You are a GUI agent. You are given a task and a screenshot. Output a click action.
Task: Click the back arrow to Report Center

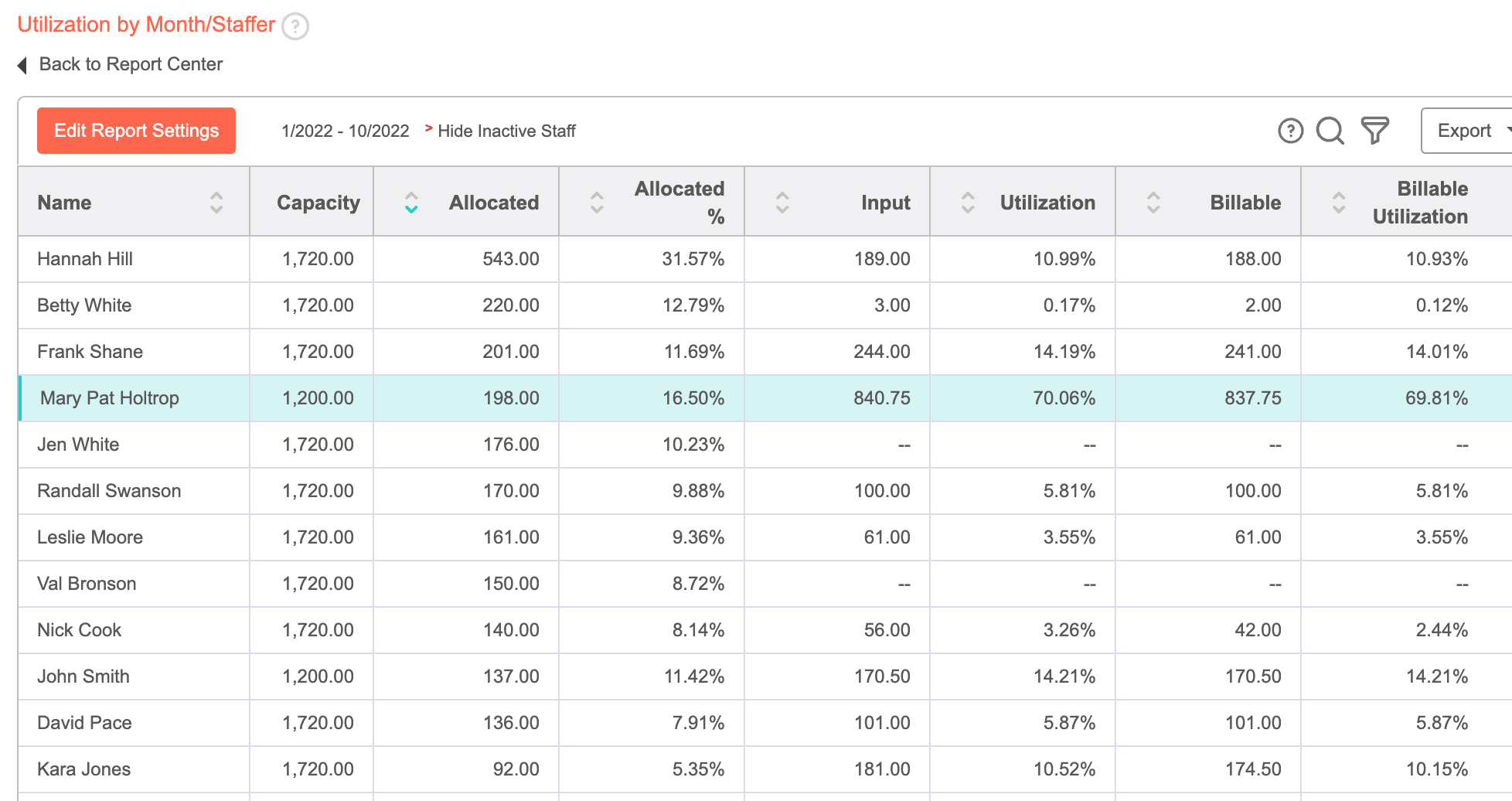pyautogui.click(x=22, y=65)
